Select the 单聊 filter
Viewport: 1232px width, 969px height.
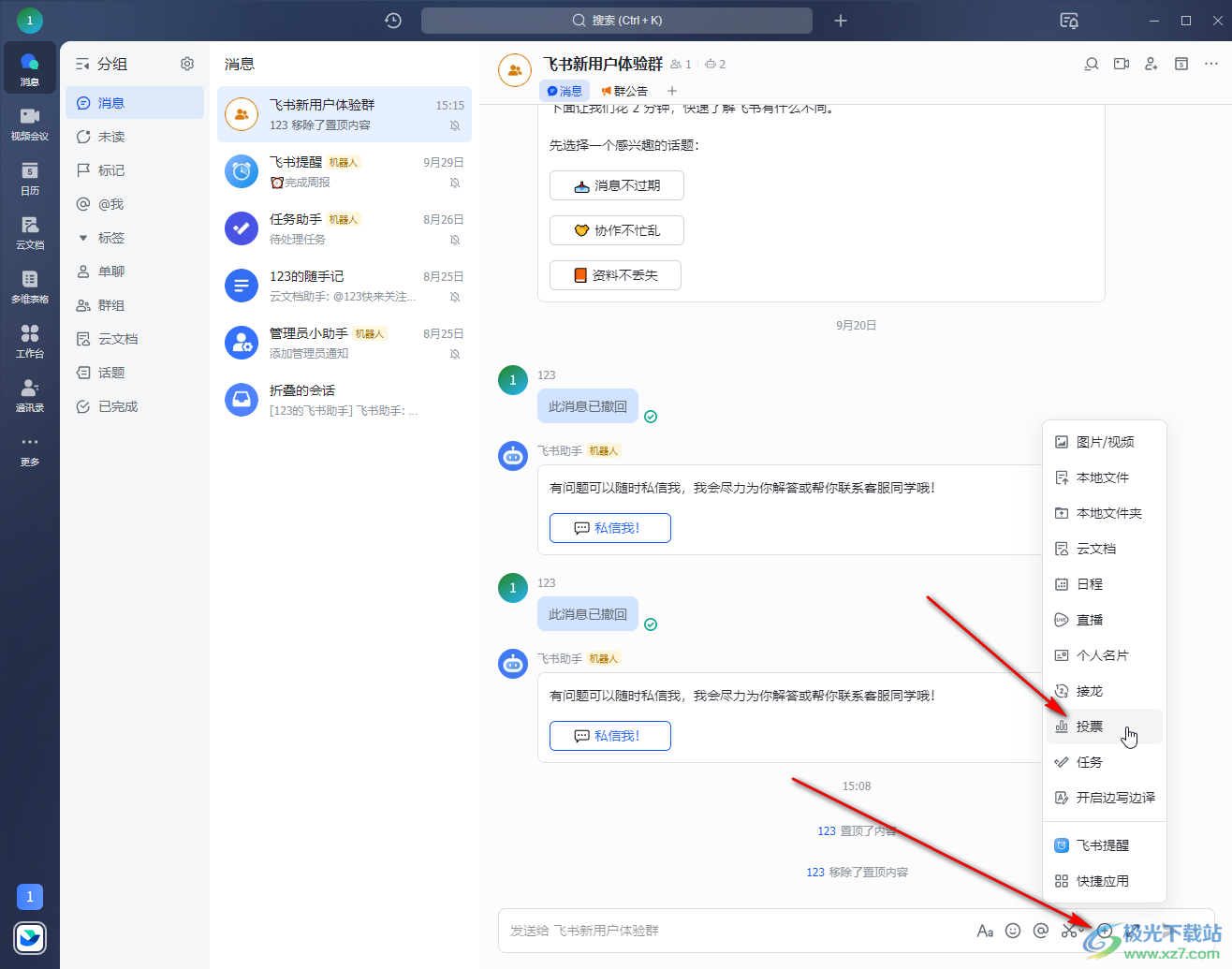pyautogui.click(x=135, y=272)
